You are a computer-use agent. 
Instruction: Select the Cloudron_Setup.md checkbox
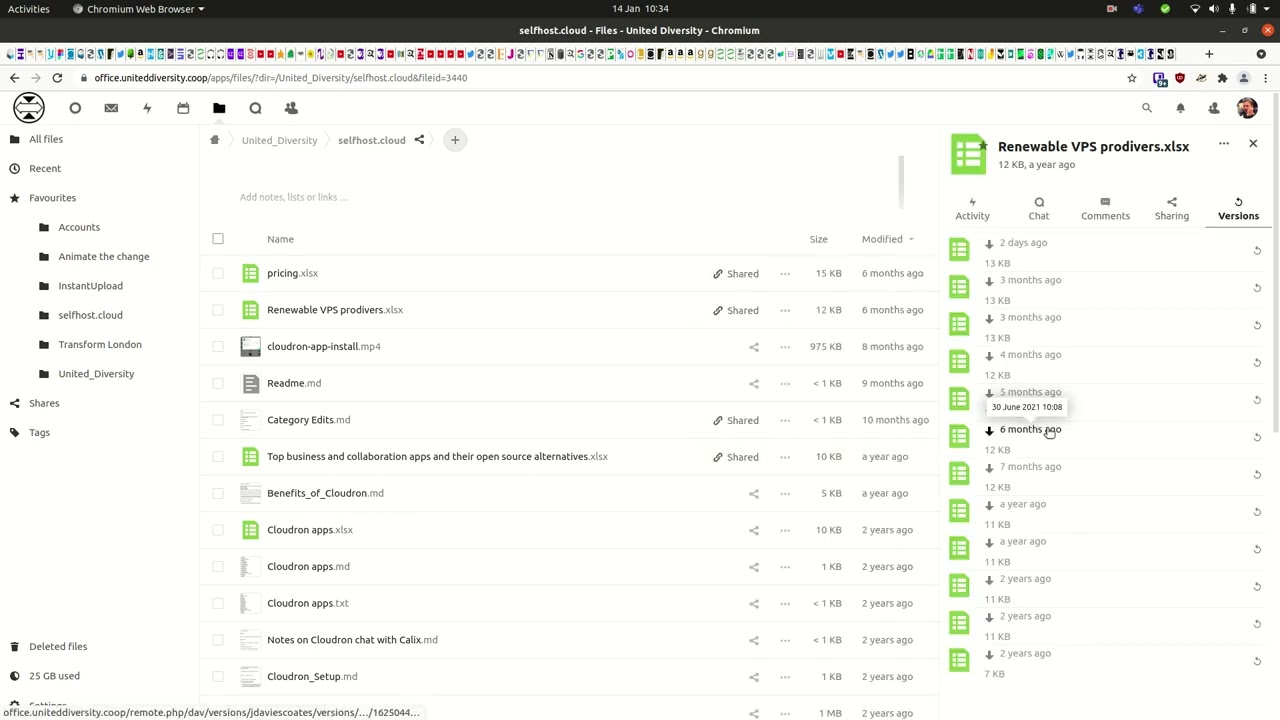click(x=218, y=677)
